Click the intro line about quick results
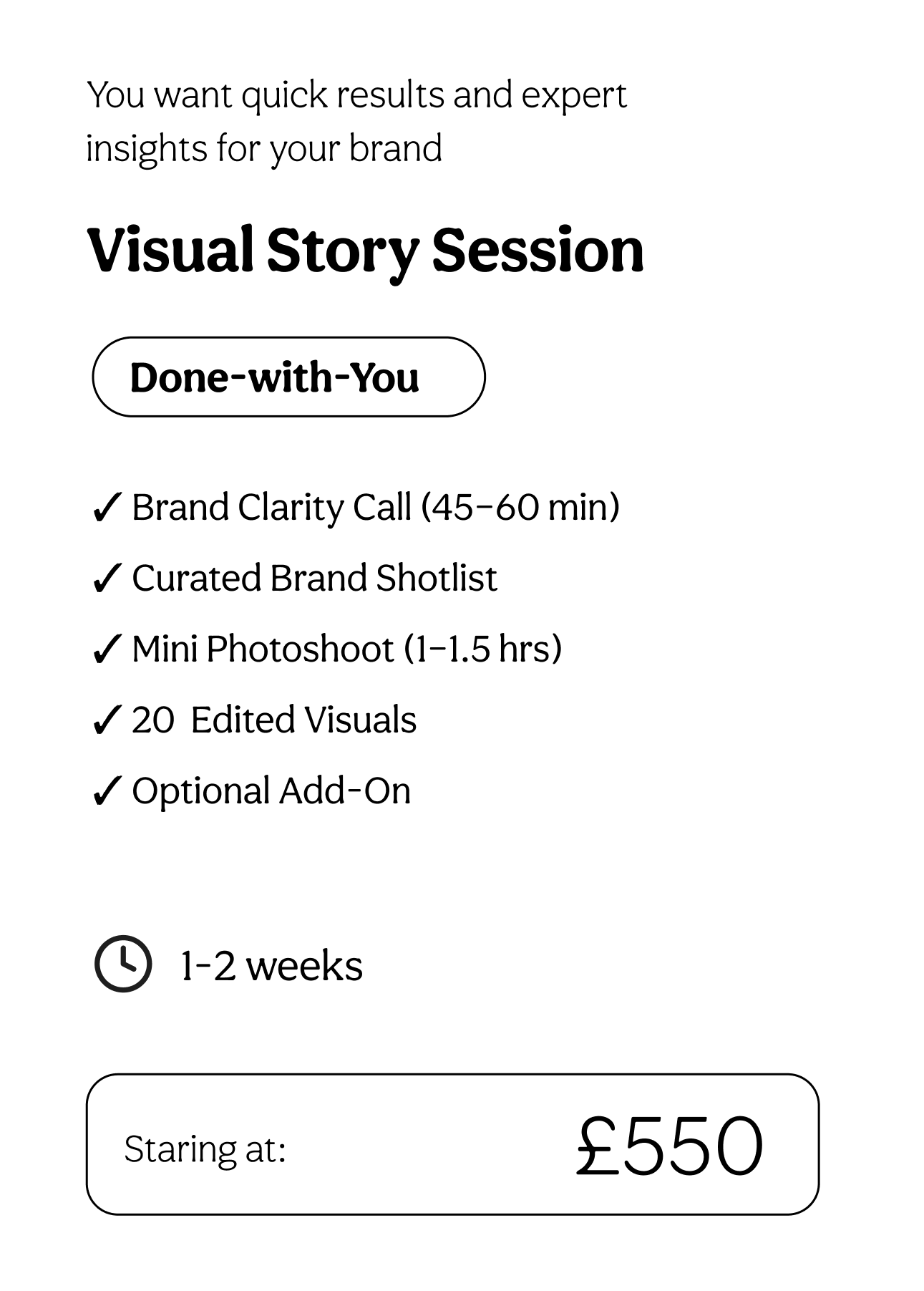Viewport: 924px width, 1291px height. tap(356, 96)
